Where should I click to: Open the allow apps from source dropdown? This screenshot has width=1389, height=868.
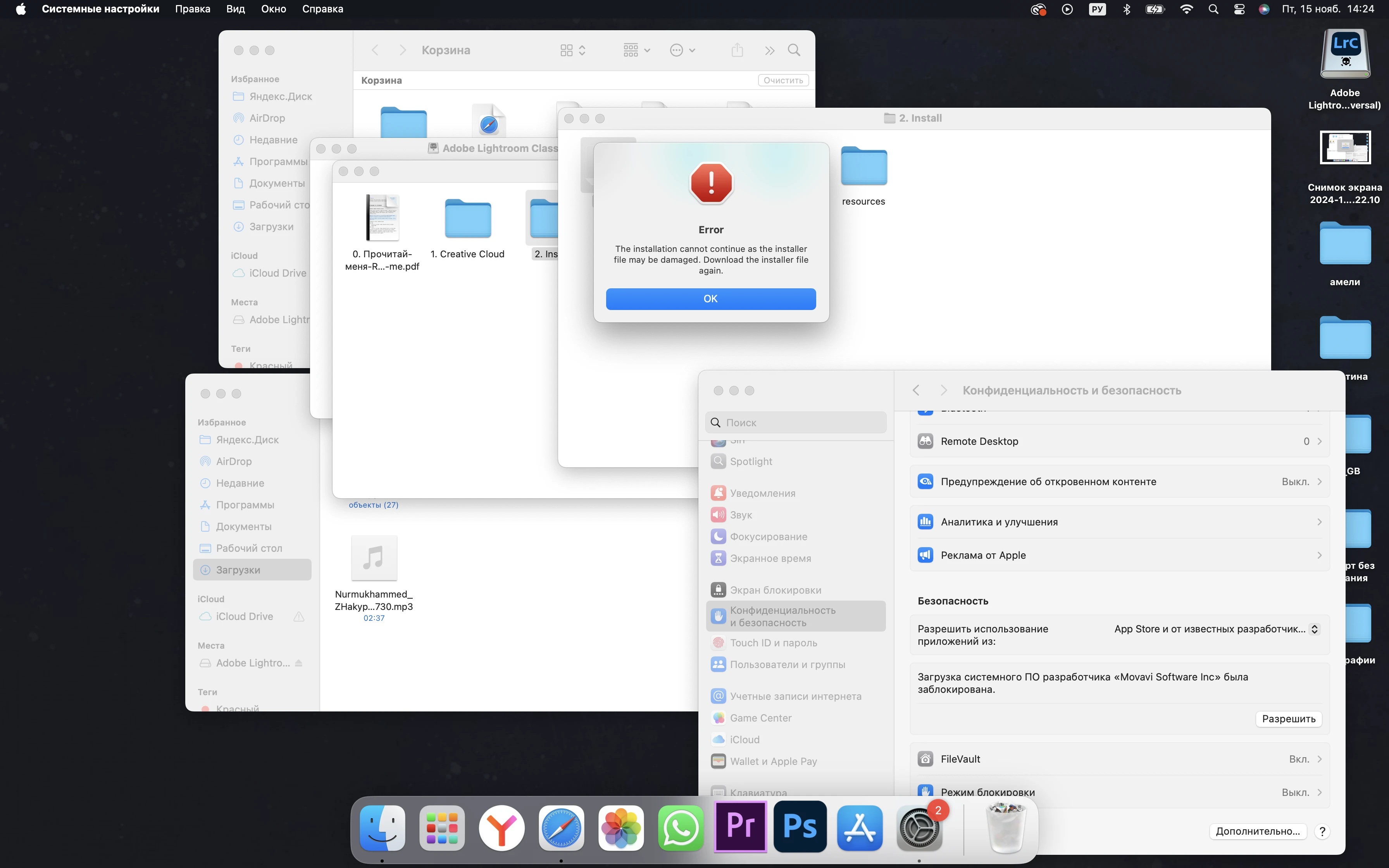coord(1217,629)
